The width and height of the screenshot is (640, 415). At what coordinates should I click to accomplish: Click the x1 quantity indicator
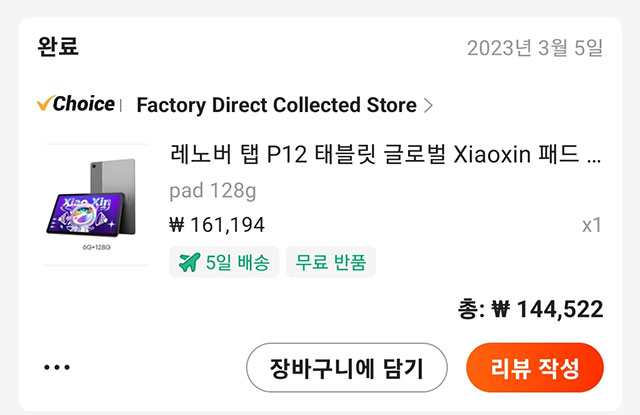(x=592, y=225)
